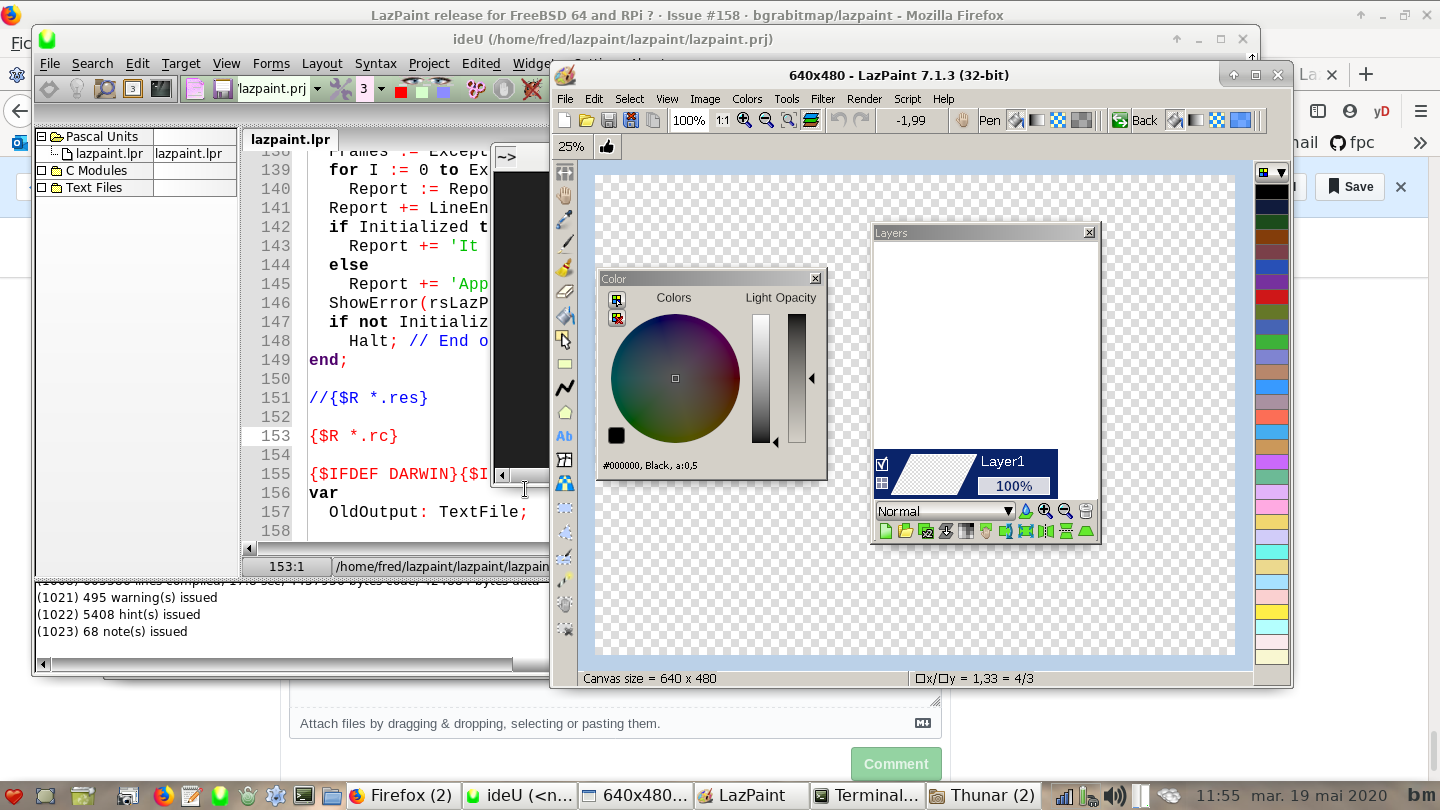This screenshot has height=810, width=1440.
Task: Zoom to fit using the magnifier-frame icon
Action: (x=788, y=120)
